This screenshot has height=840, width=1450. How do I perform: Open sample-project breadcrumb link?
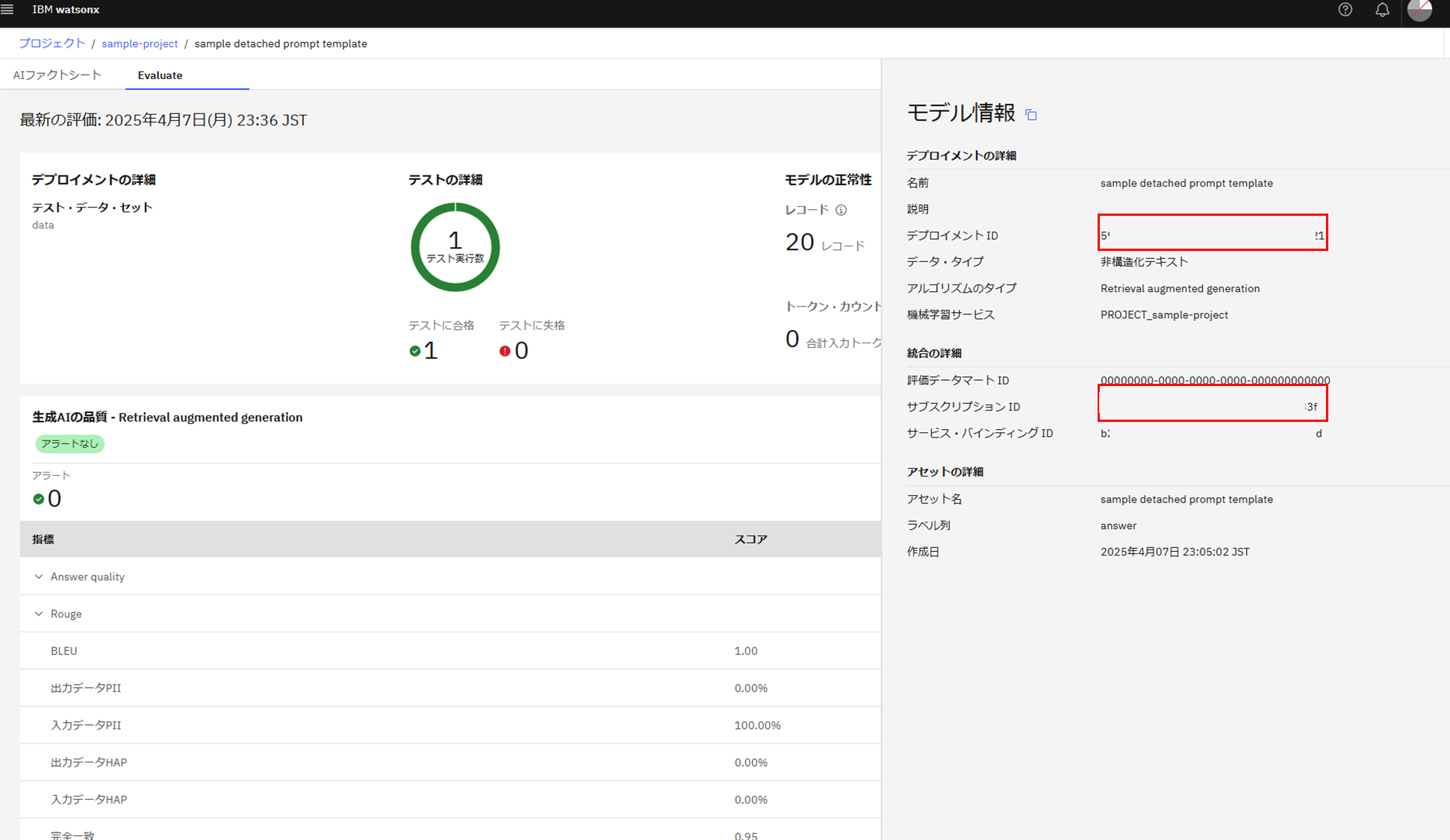coord(140,43)
